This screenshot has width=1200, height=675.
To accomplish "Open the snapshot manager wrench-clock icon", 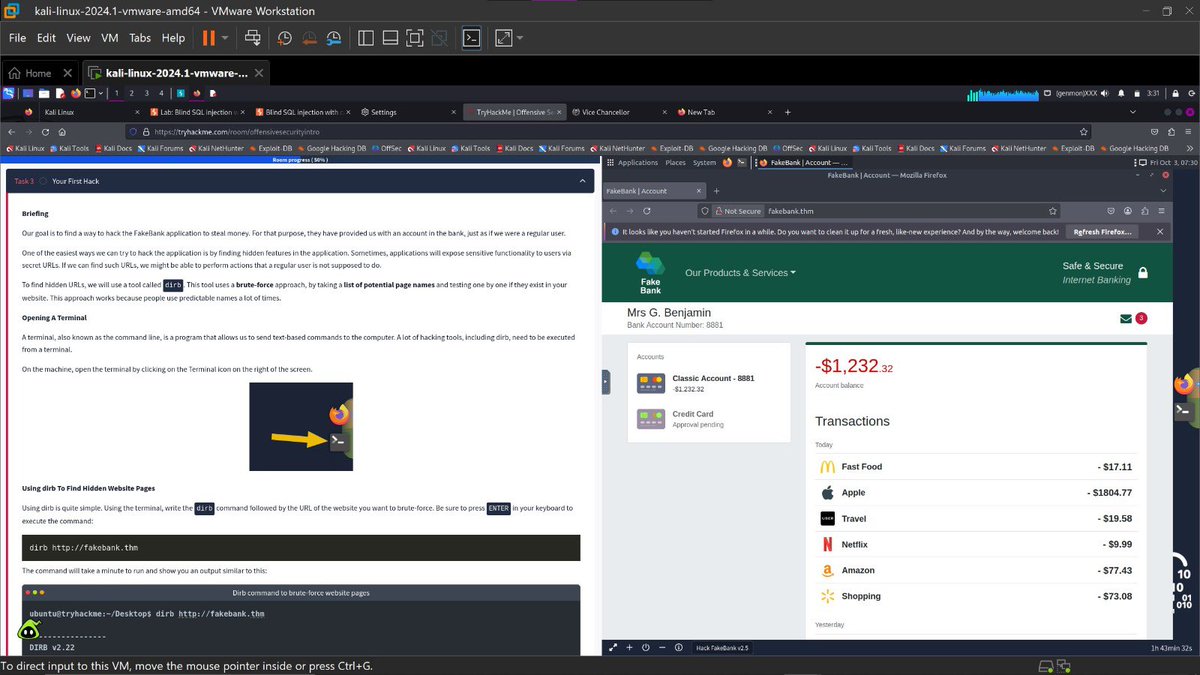I will tap(334, 38).
